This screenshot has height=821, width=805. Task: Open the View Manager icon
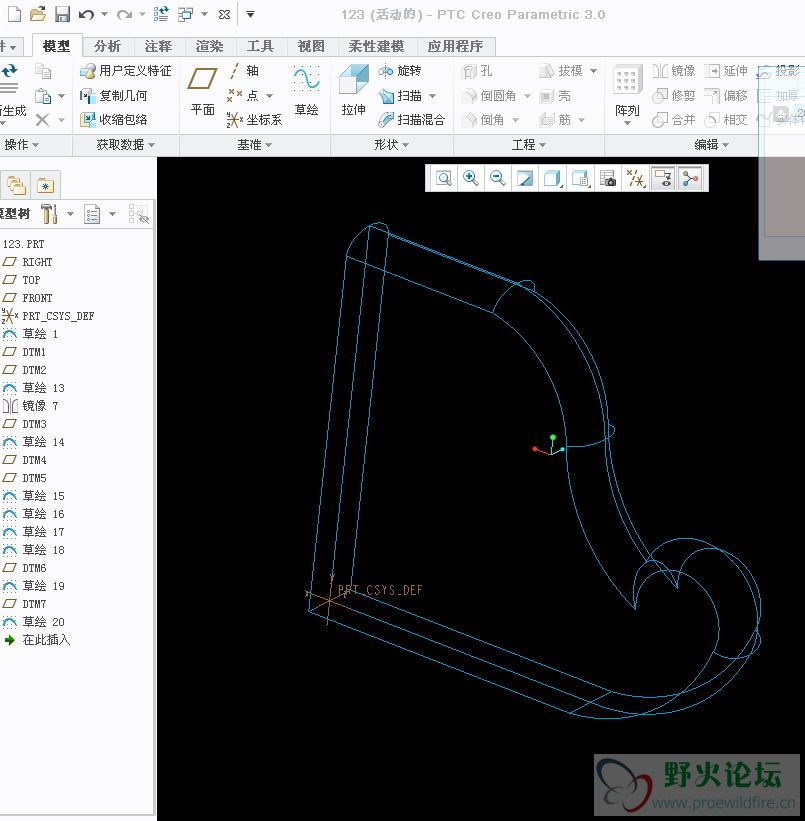click(x=608, y=179)
